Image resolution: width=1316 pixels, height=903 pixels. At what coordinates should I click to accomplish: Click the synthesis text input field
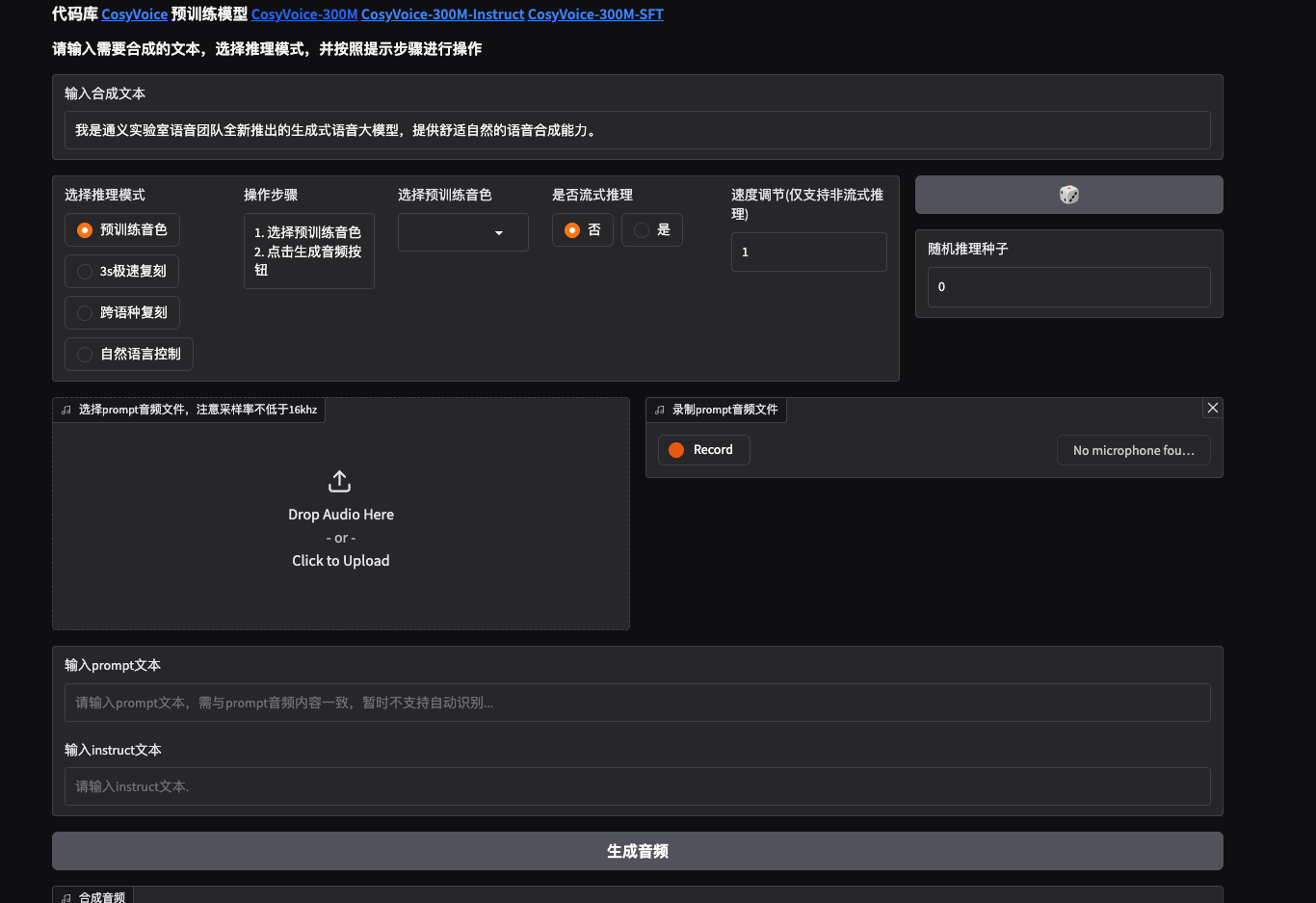(x=637, y=130)
